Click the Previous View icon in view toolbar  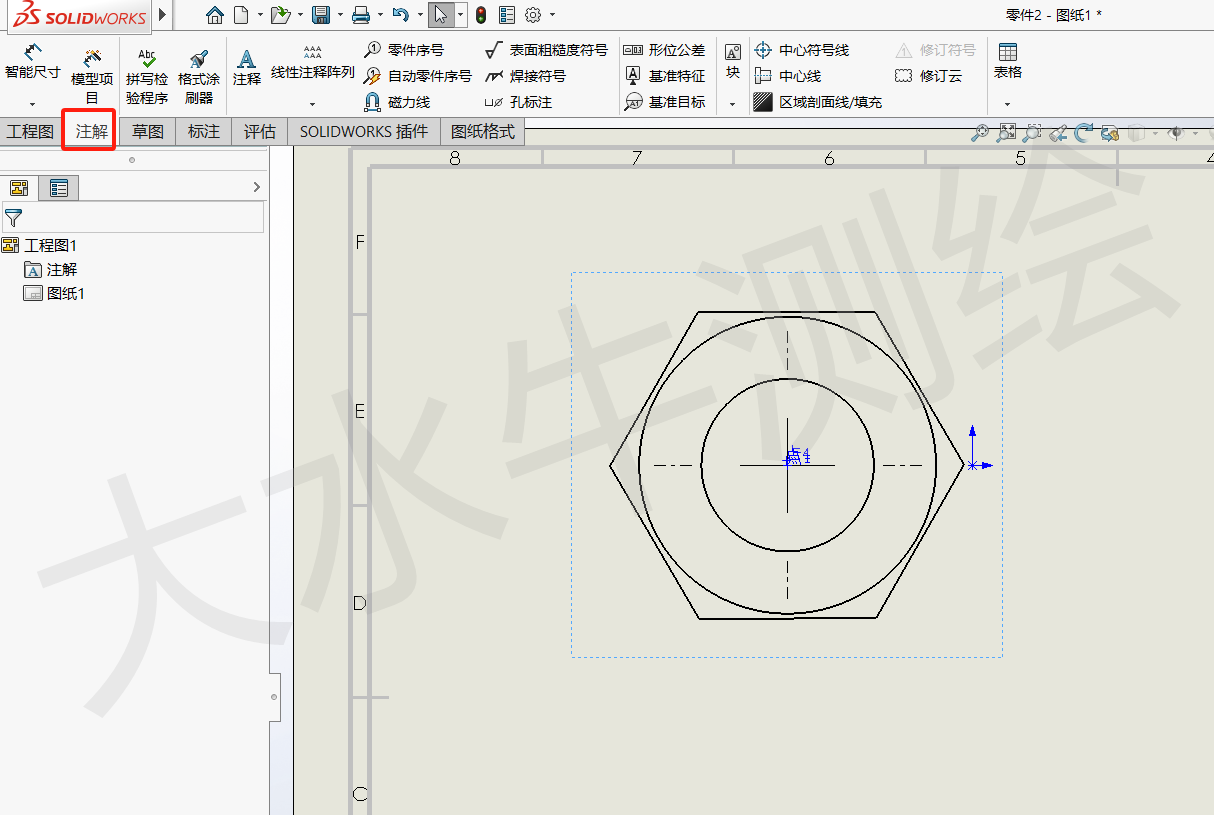coord(1059,133)
